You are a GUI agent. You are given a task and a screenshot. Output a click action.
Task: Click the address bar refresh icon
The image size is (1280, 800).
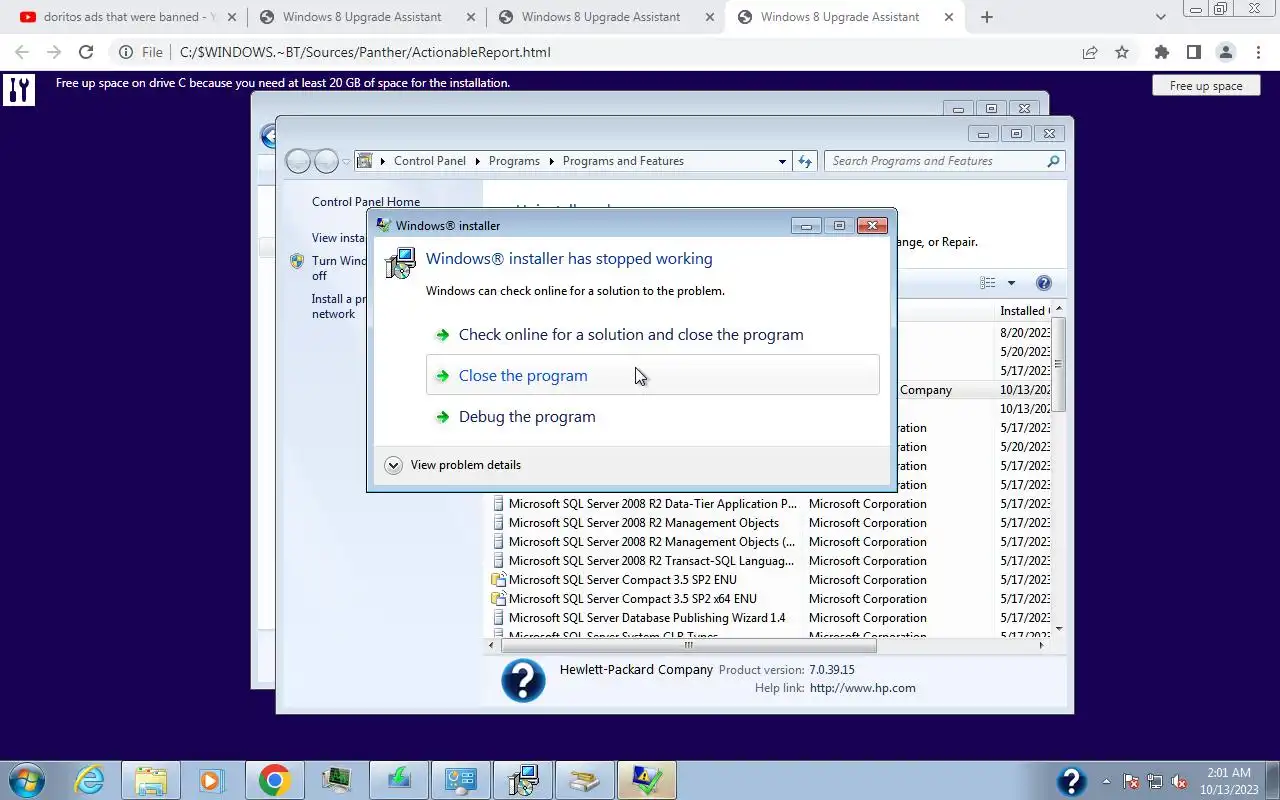[805, 161]
